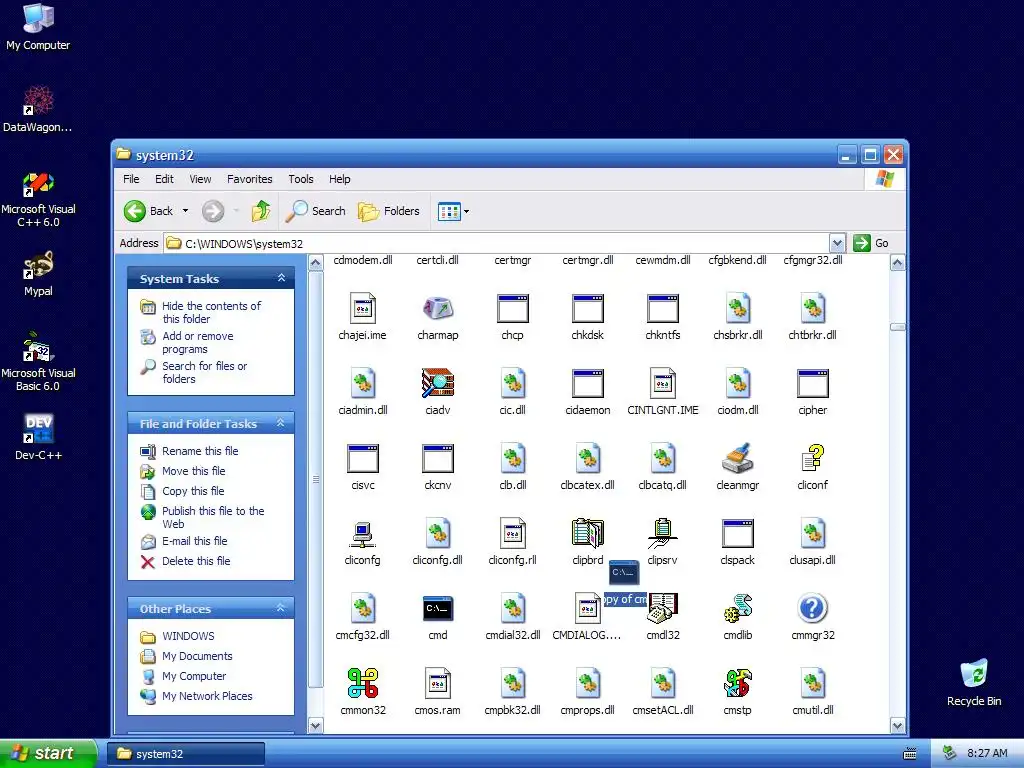Go up one folder level
This screenshot has height=768, width=1024.
[261, 211]
